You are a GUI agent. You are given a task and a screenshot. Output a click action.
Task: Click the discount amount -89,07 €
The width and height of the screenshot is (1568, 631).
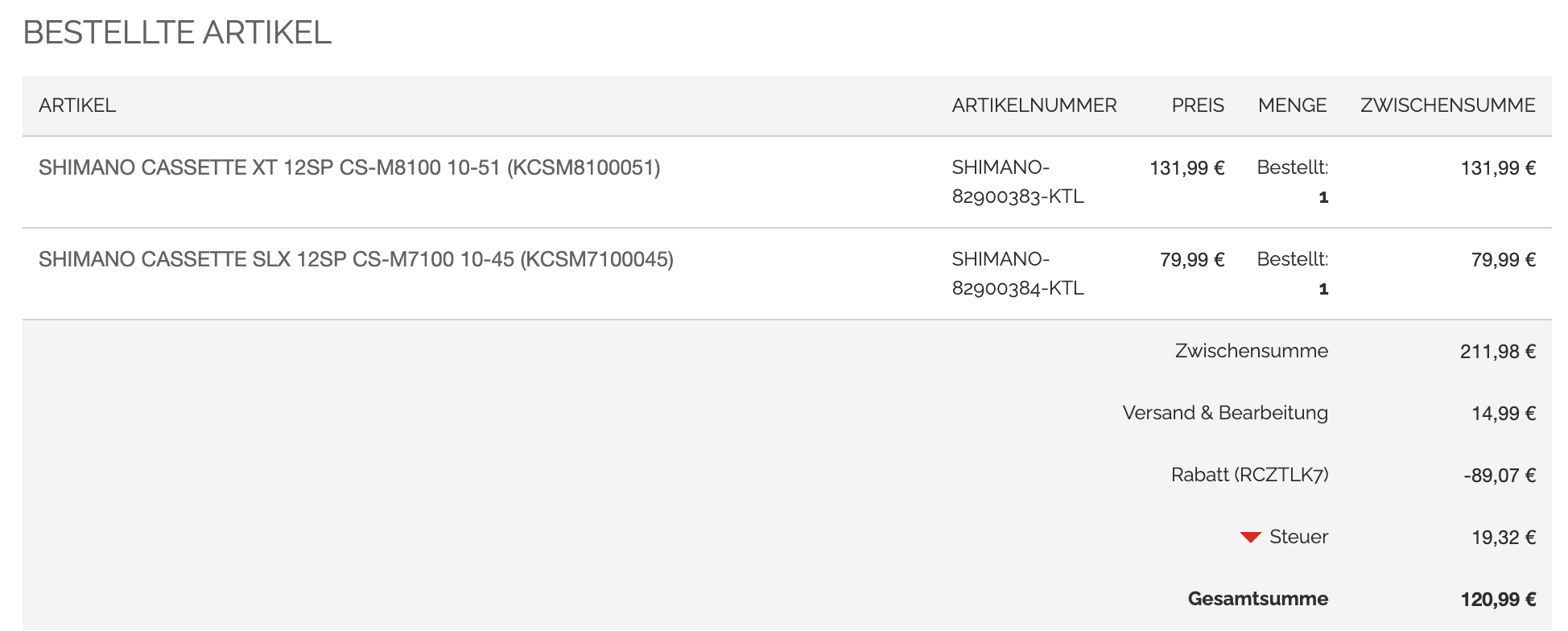point(1500,476)
